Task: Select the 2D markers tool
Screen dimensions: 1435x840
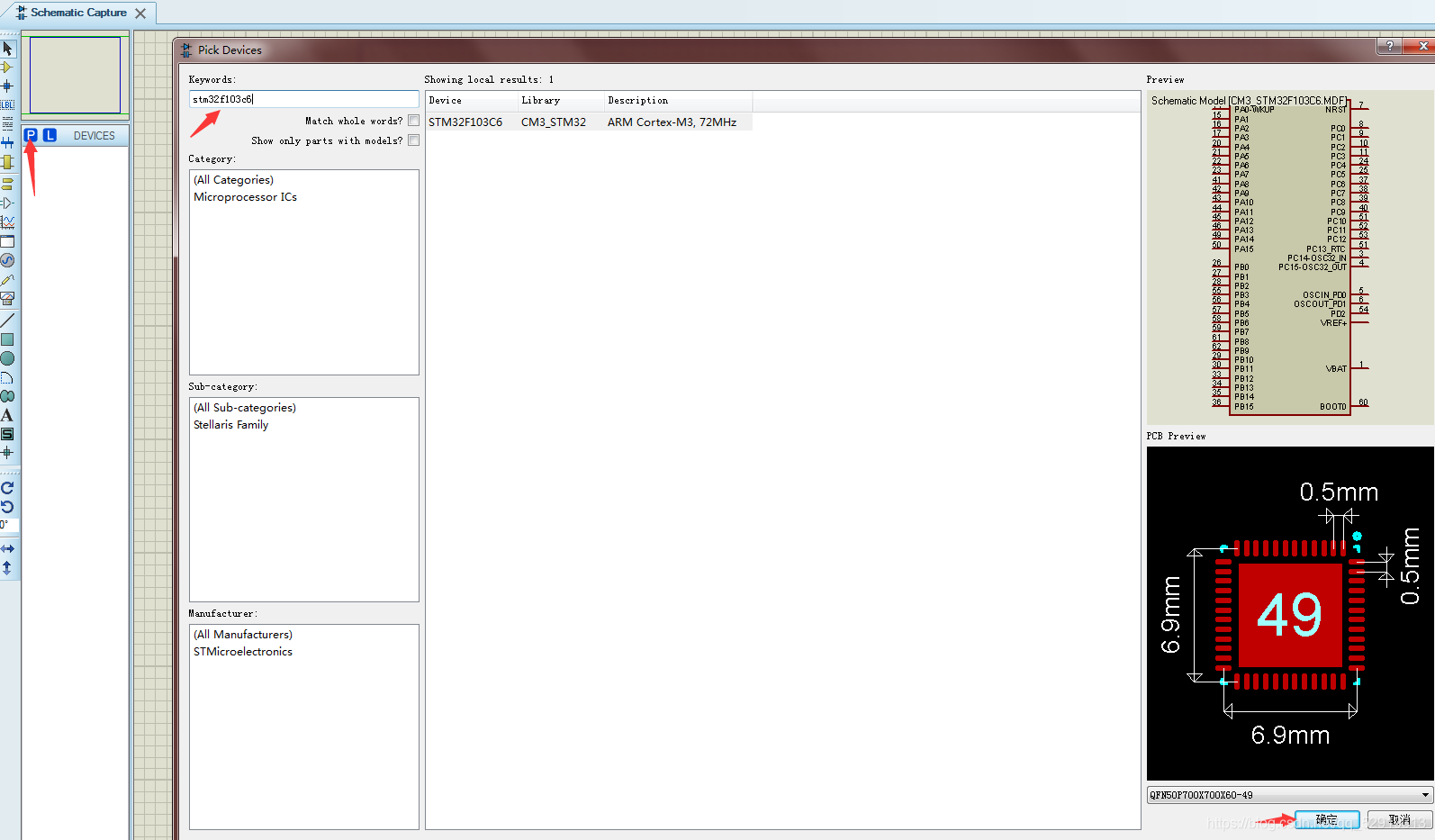Action: pyautogui.click(x=7, y=453)
